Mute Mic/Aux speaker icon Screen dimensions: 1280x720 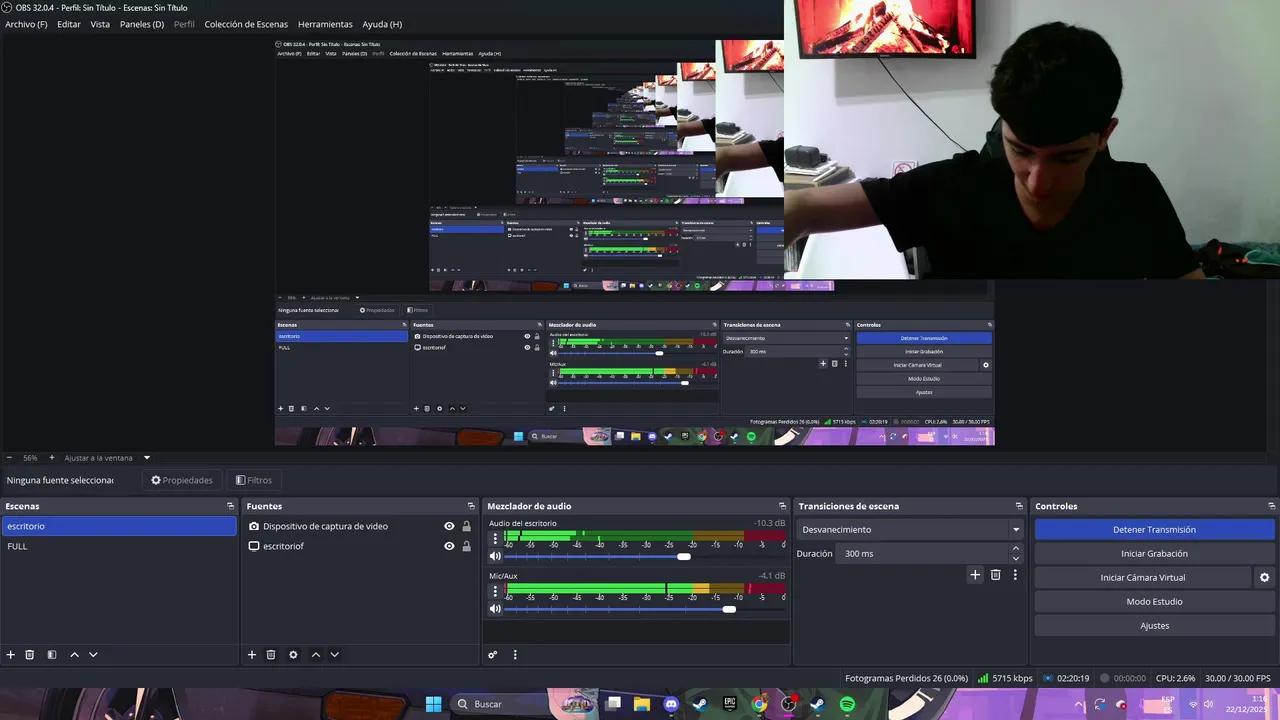coord(495,609)
